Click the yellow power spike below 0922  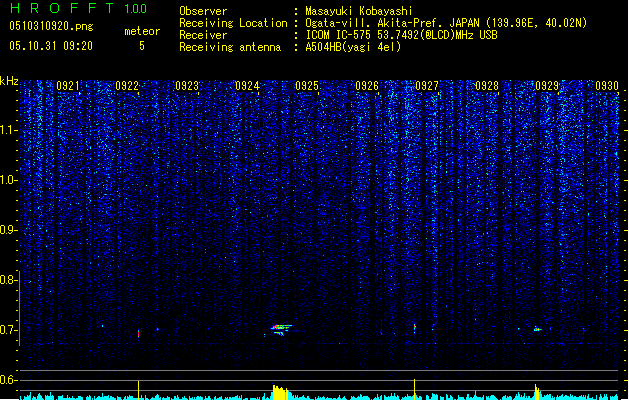pos(138,390)
